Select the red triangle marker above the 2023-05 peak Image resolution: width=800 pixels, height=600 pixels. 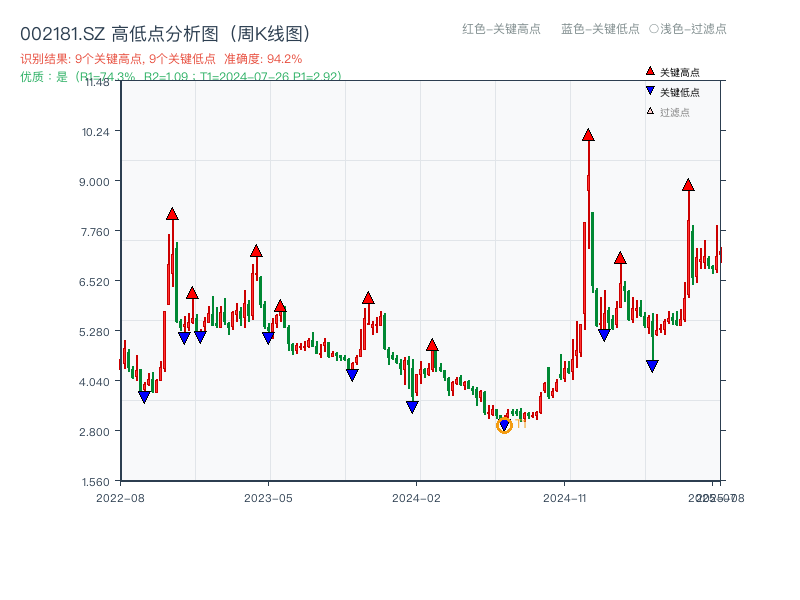255,252
